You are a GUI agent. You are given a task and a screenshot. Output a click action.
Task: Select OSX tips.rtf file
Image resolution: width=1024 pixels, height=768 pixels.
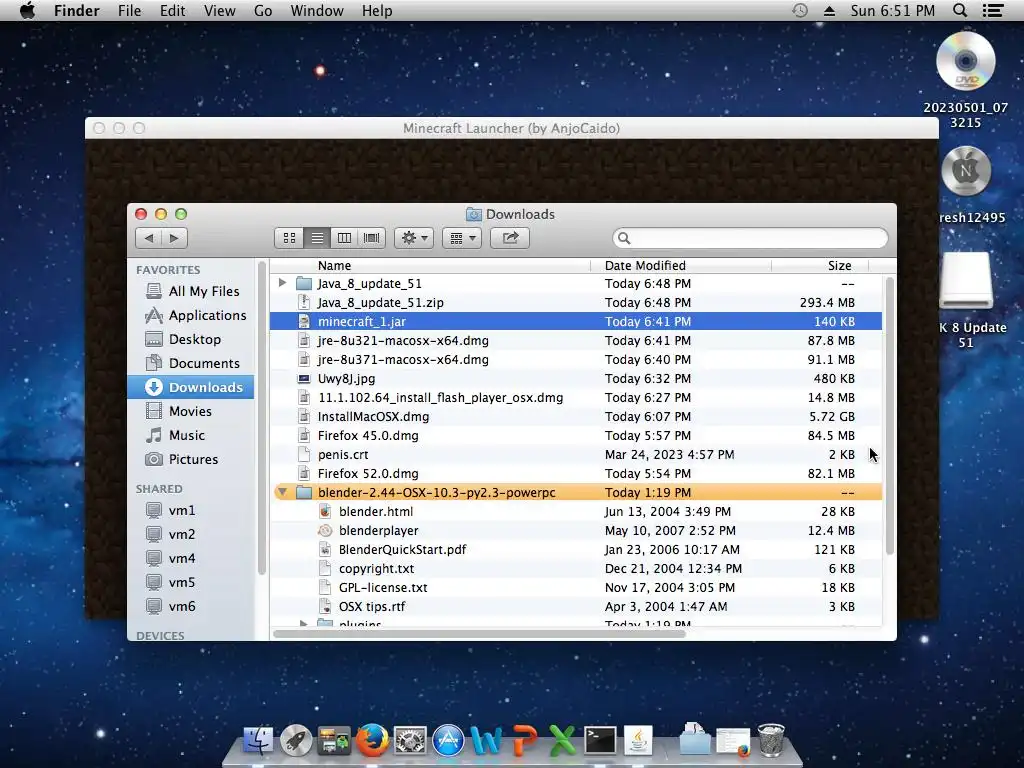576,606
